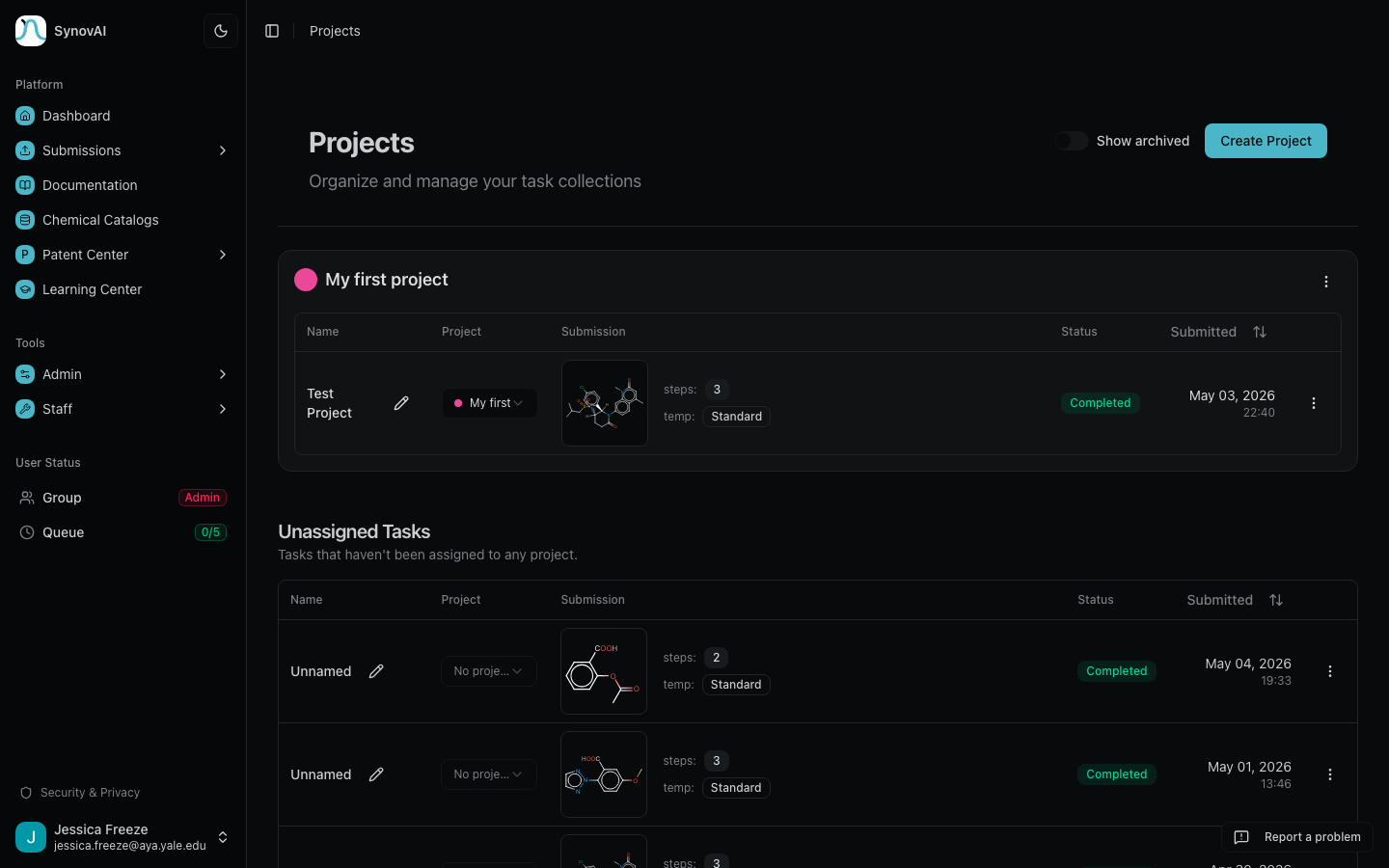This screenshot has width=1389, height=868.
Task: Open Dashboard from the sidebar
Action: 123,116
